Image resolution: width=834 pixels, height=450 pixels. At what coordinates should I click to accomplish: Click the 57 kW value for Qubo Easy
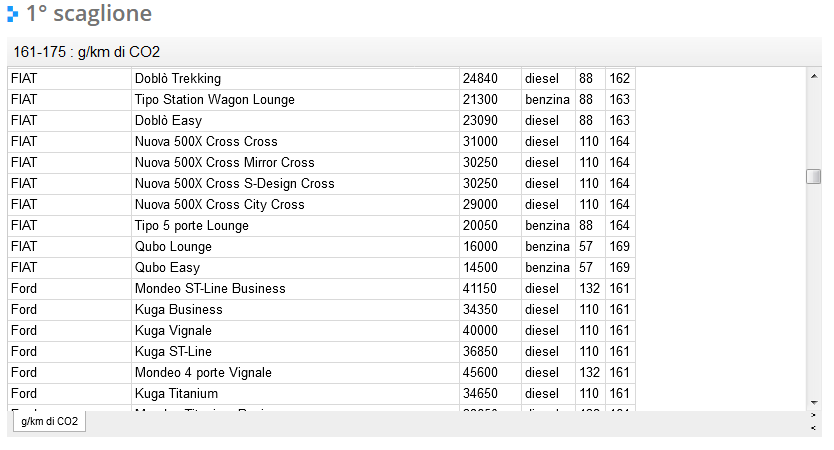(x=590, y=268)
